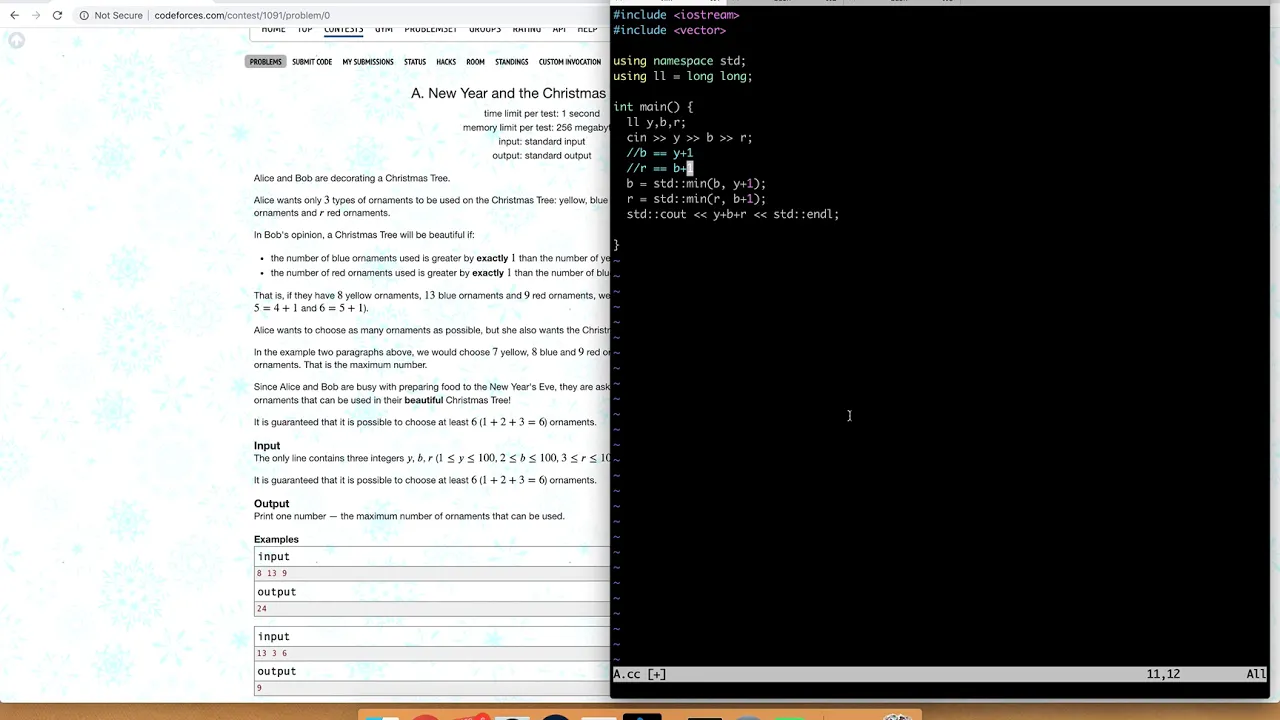
Task: Click the 'using namespace std;' code line
Action: [x=679, y=61]
